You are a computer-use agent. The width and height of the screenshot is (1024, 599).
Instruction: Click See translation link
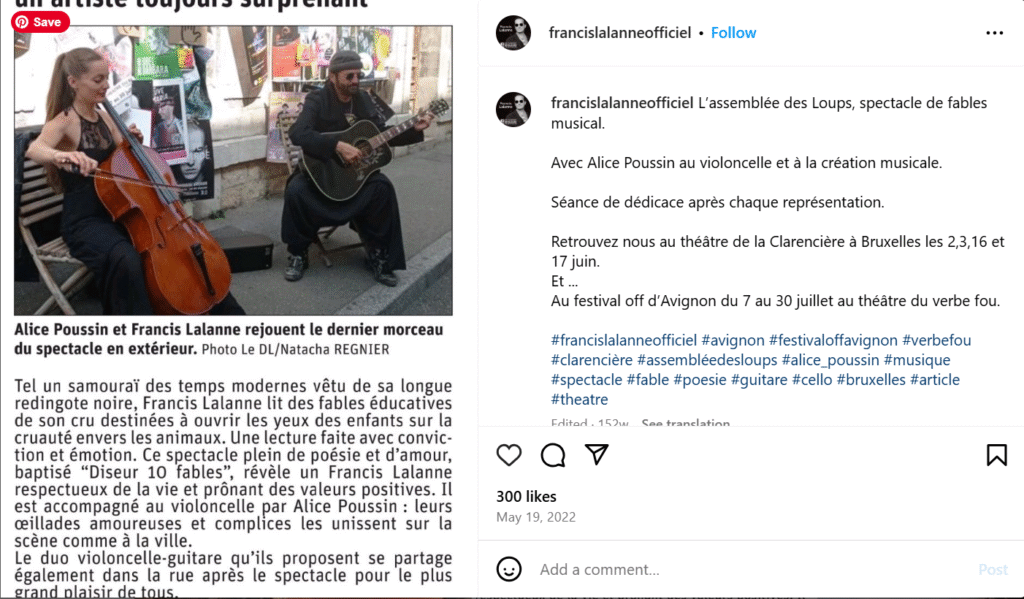point(686,423)
